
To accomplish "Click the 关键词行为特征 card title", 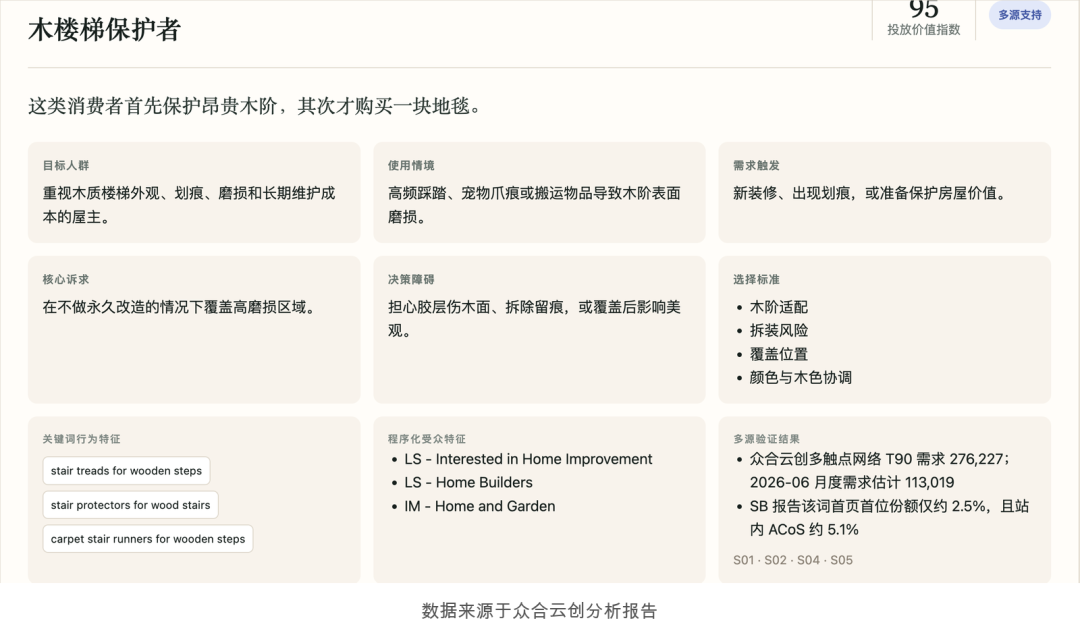I will [x=81, y=439].
